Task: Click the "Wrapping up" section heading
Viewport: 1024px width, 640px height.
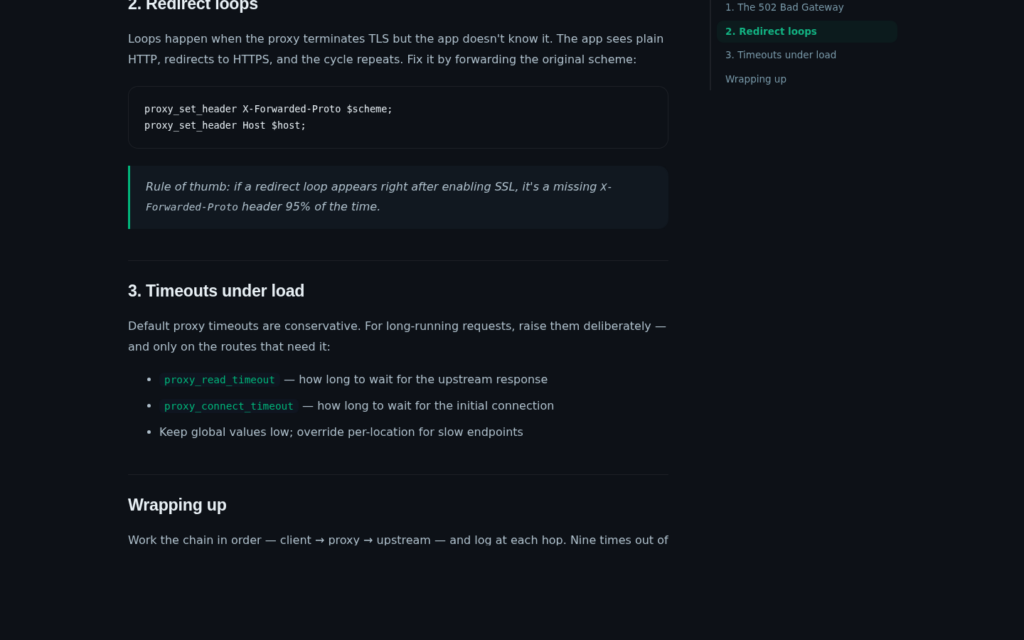Action: tap(177, 505)
